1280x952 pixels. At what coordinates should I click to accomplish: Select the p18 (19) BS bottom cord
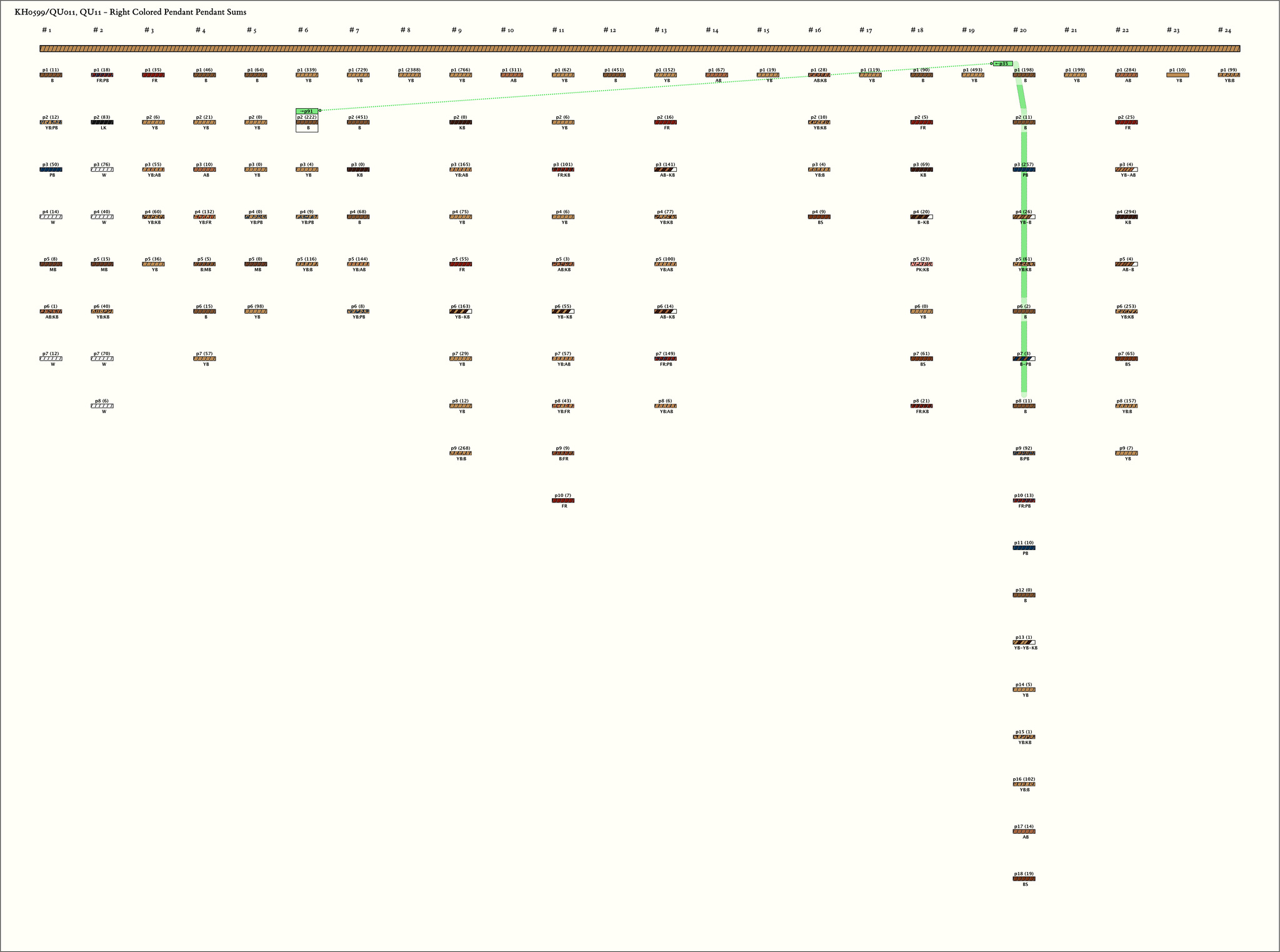click(x=1024, y=879)
